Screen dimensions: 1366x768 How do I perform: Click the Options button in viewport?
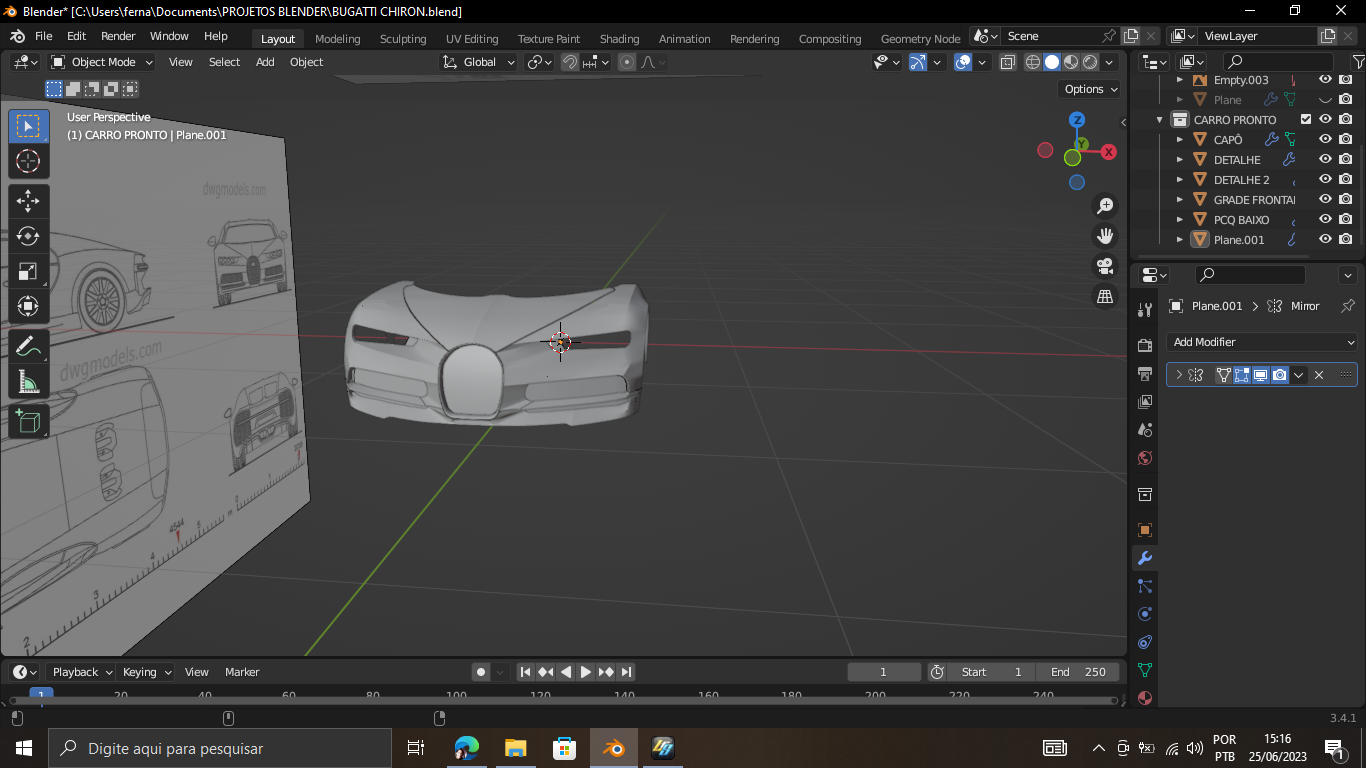[1090, 89]
